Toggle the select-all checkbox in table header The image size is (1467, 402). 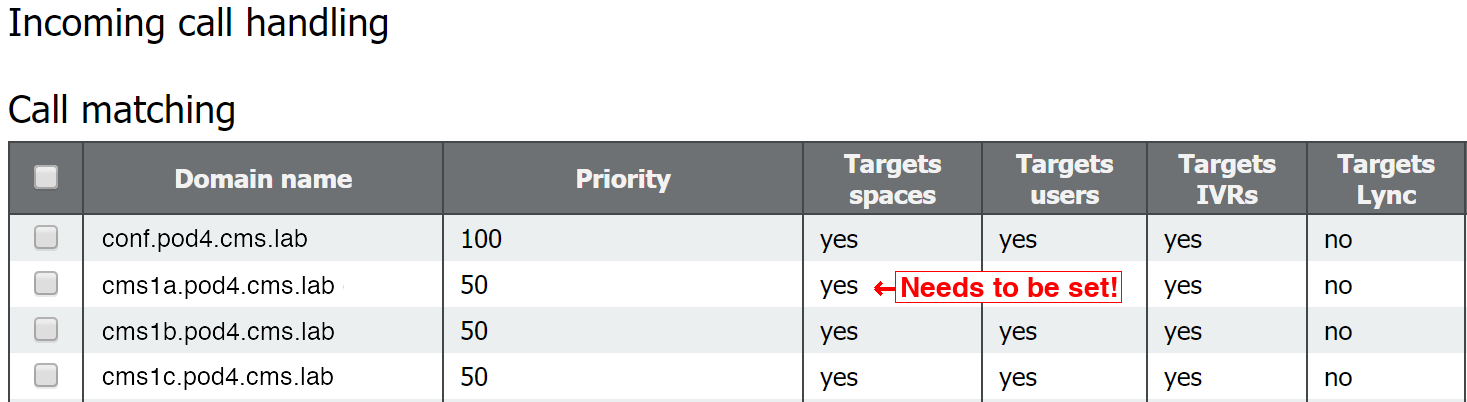coord(46,177)
